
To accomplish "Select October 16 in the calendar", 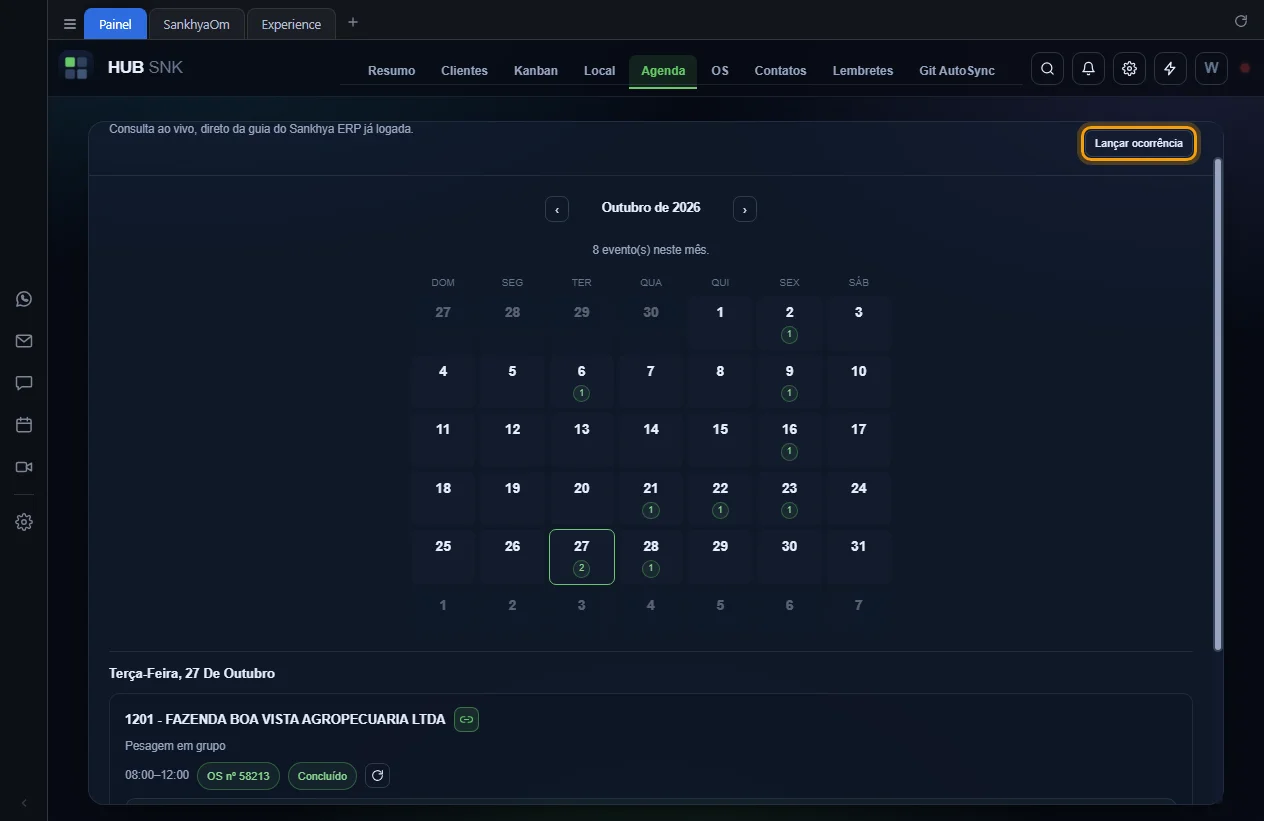I will click(790, 440).
